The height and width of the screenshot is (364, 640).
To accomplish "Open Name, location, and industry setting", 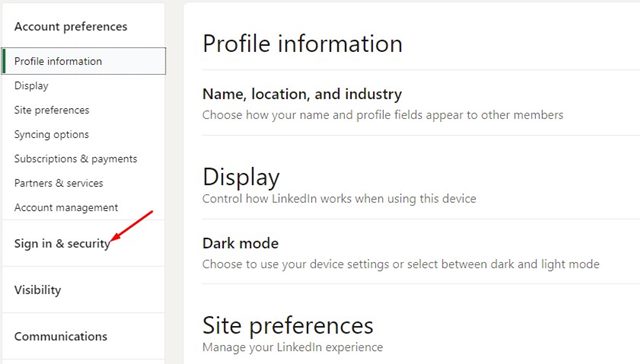I will pyautogui.click(x=302, y=94).
